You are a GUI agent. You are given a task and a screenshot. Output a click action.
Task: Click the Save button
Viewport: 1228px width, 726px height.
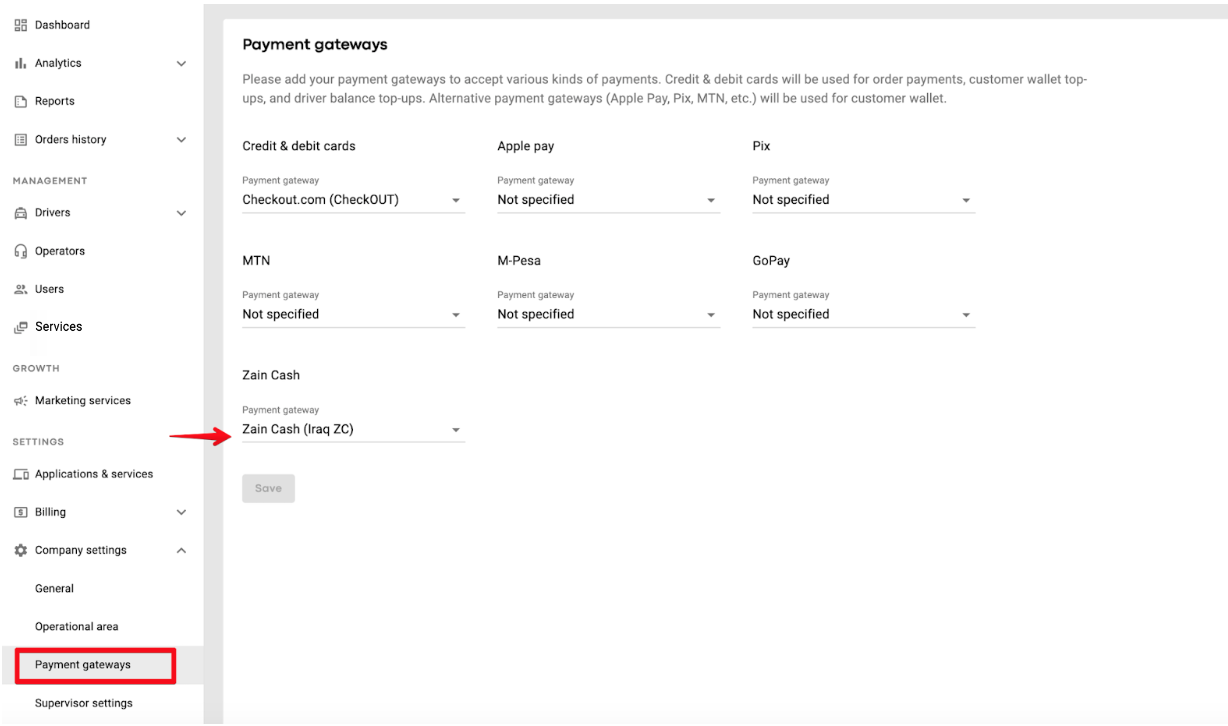tap(268, 488)
